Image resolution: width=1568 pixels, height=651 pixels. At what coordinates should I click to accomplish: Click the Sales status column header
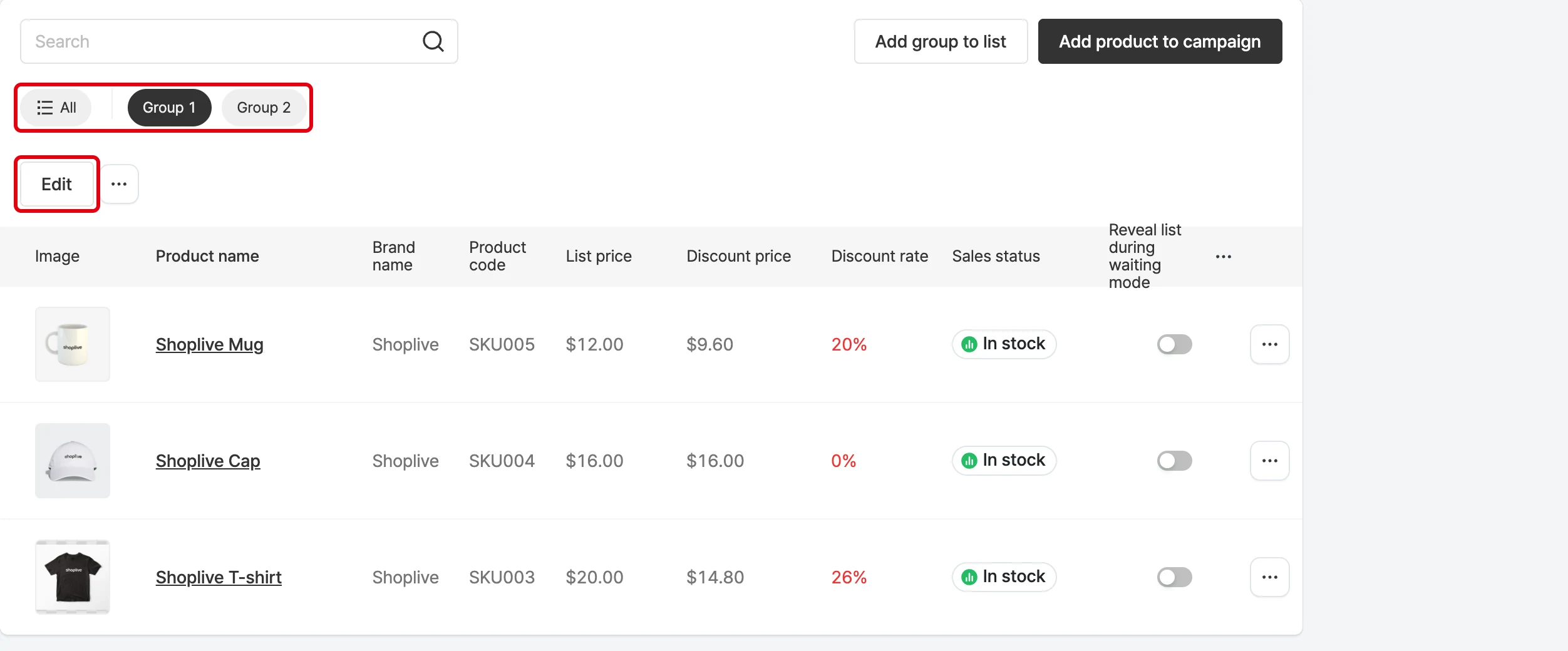[x=996, y=256]
